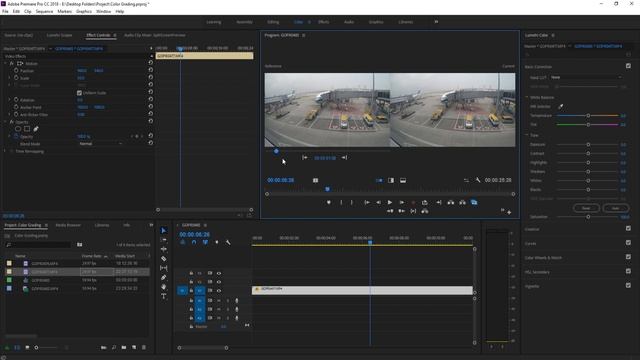Click the Auto button under Tone
This screenshot has height=360, width=640.
pos(616,208)
